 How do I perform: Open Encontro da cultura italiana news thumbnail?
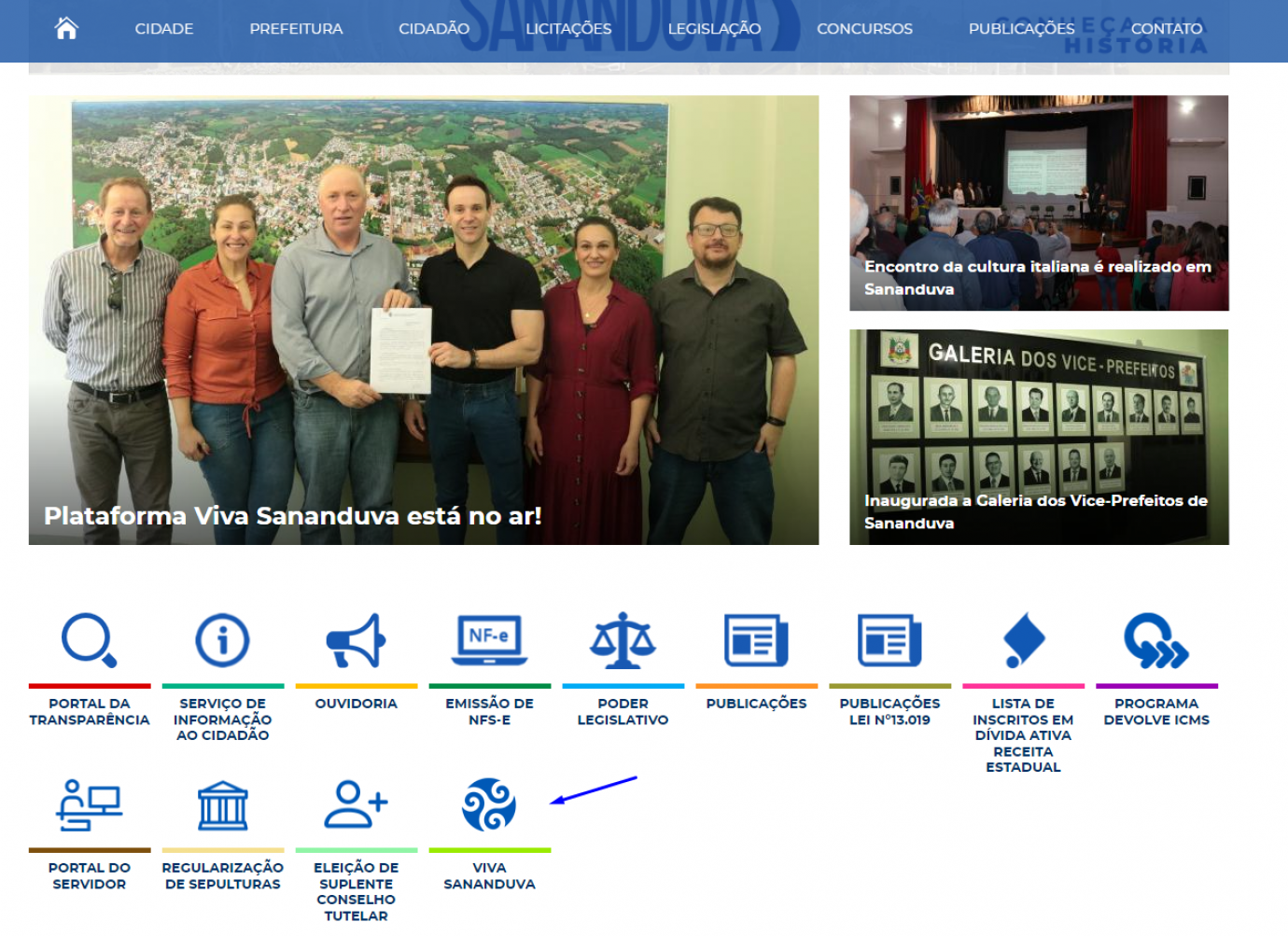pos(1039,203)
